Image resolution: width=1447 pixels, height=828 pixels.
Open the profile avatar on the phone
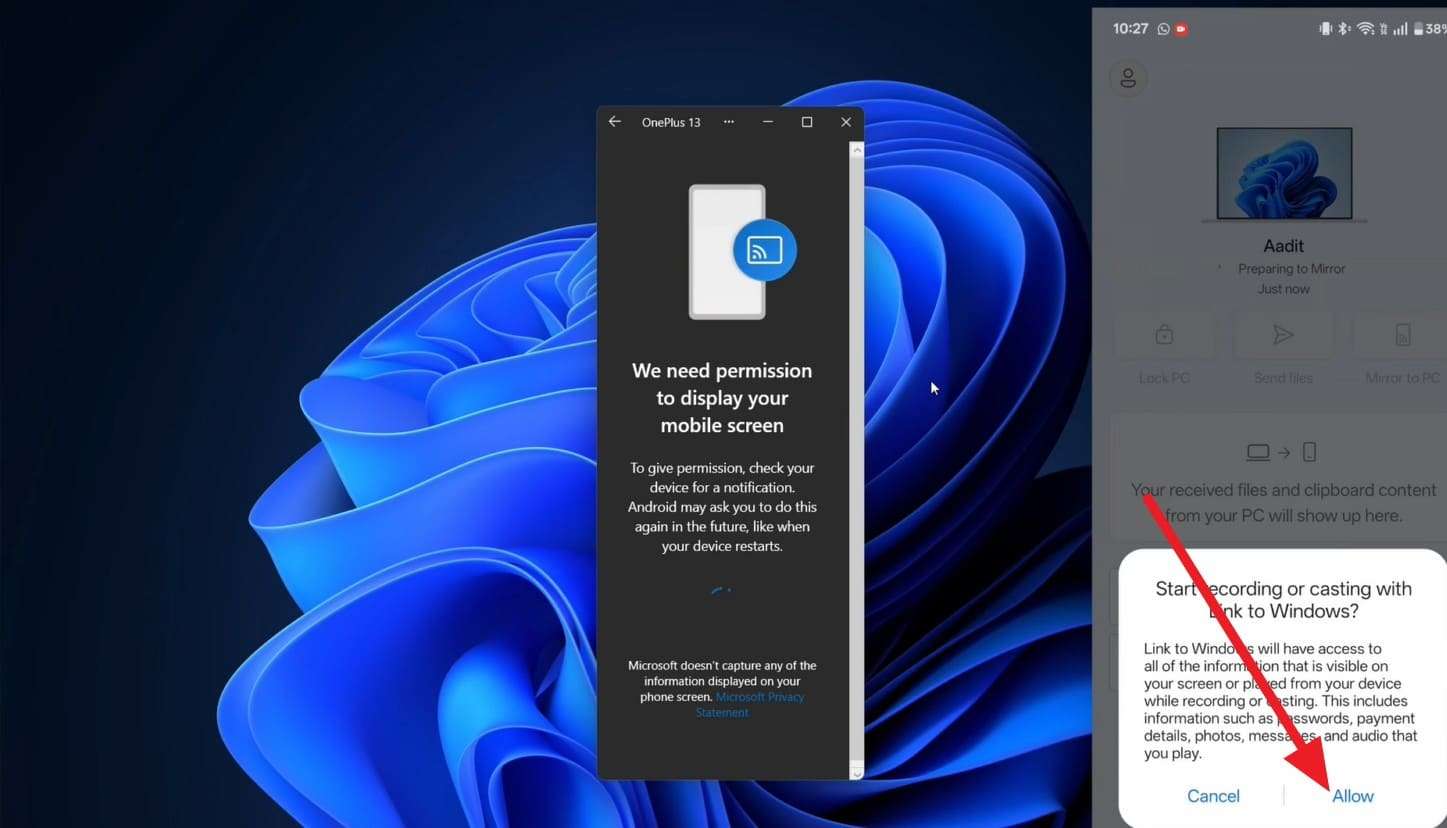tap(1128, 78)
